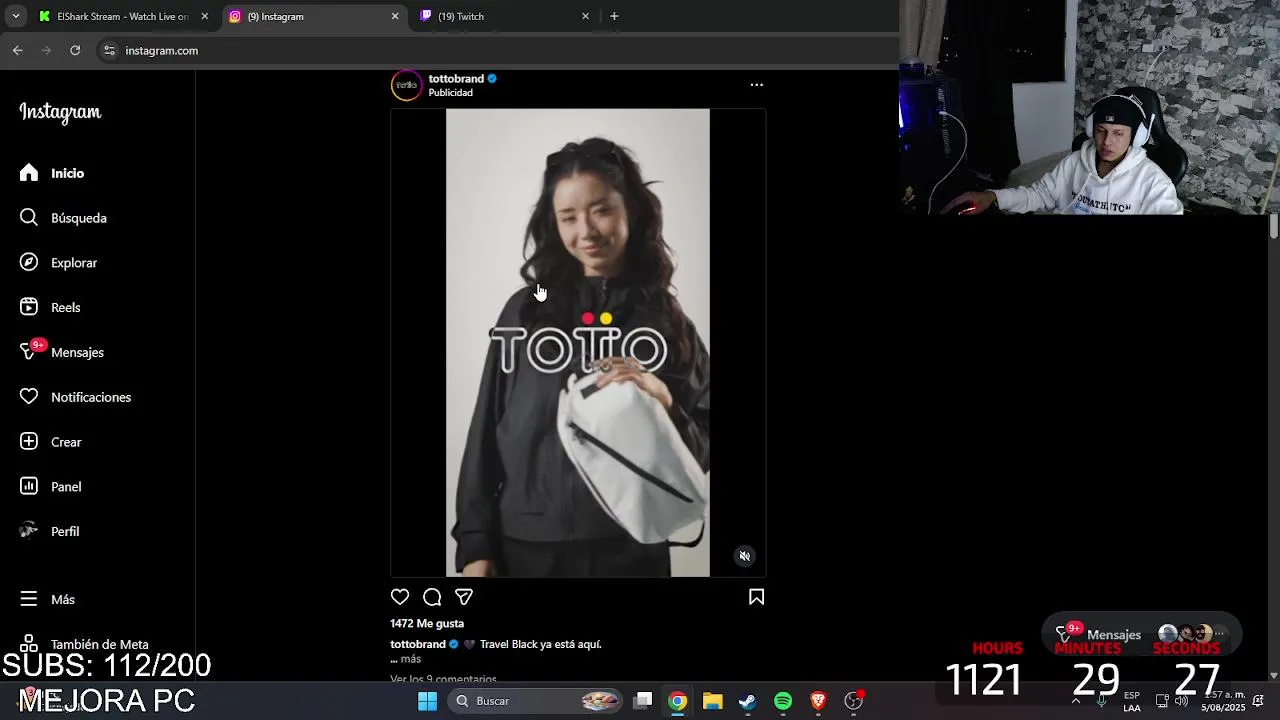Screen dimensions: 1280x720
Task: Open comment bubble icon under post
Action: pos(432,597)
